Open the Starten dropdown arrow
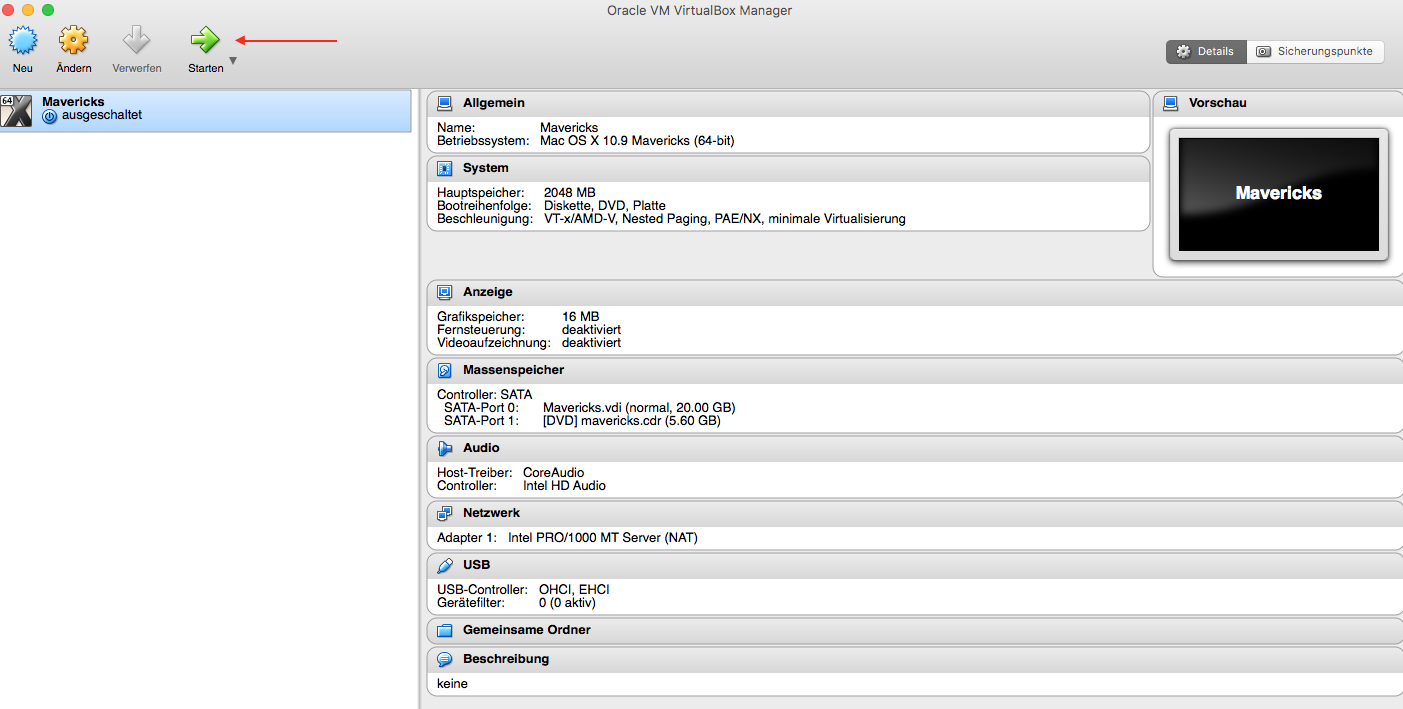 coord(233,61)
